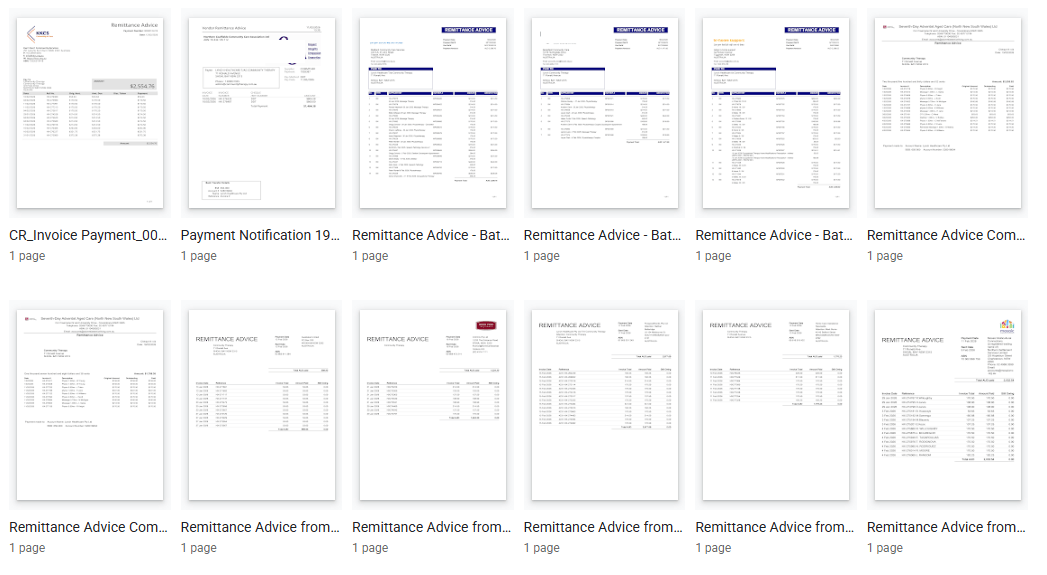Select the 'Payment Notification 19...' file name
Screen dimensions: 1047x575
coord(261,235)
